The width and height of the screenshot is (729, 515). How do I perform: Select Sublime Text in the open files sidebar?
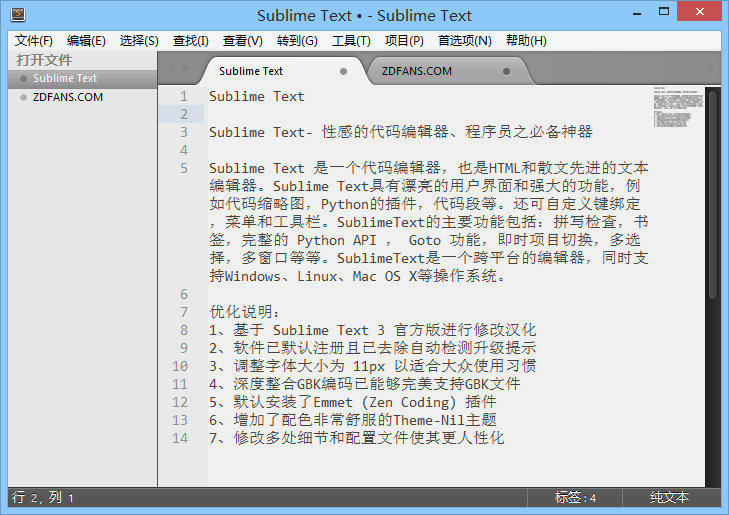click(82, 79)
